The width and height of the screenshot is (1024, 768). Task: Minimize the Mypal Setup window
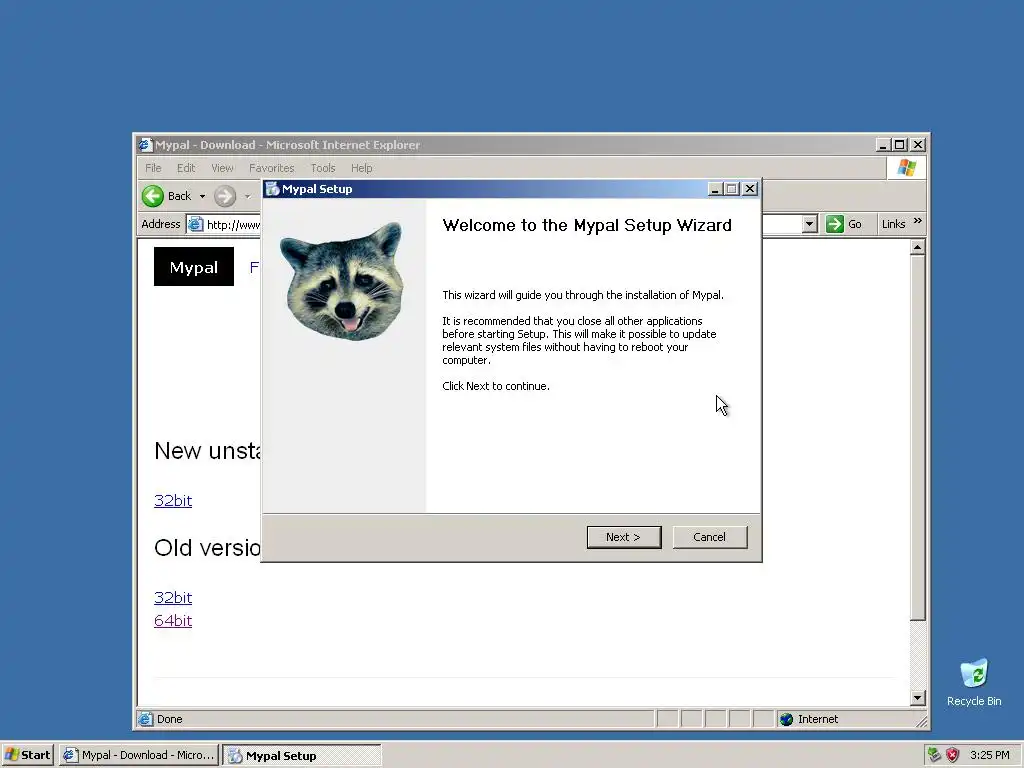tap(715, 189)
